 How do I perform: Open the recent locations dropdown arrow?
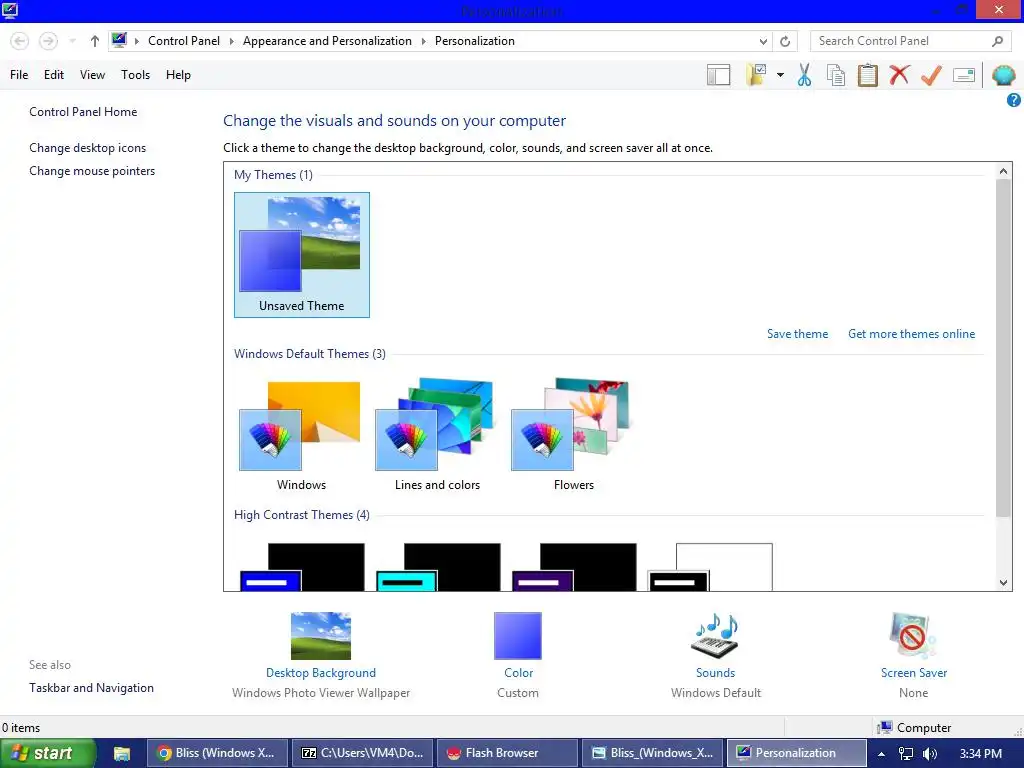[x=72, y=41]
